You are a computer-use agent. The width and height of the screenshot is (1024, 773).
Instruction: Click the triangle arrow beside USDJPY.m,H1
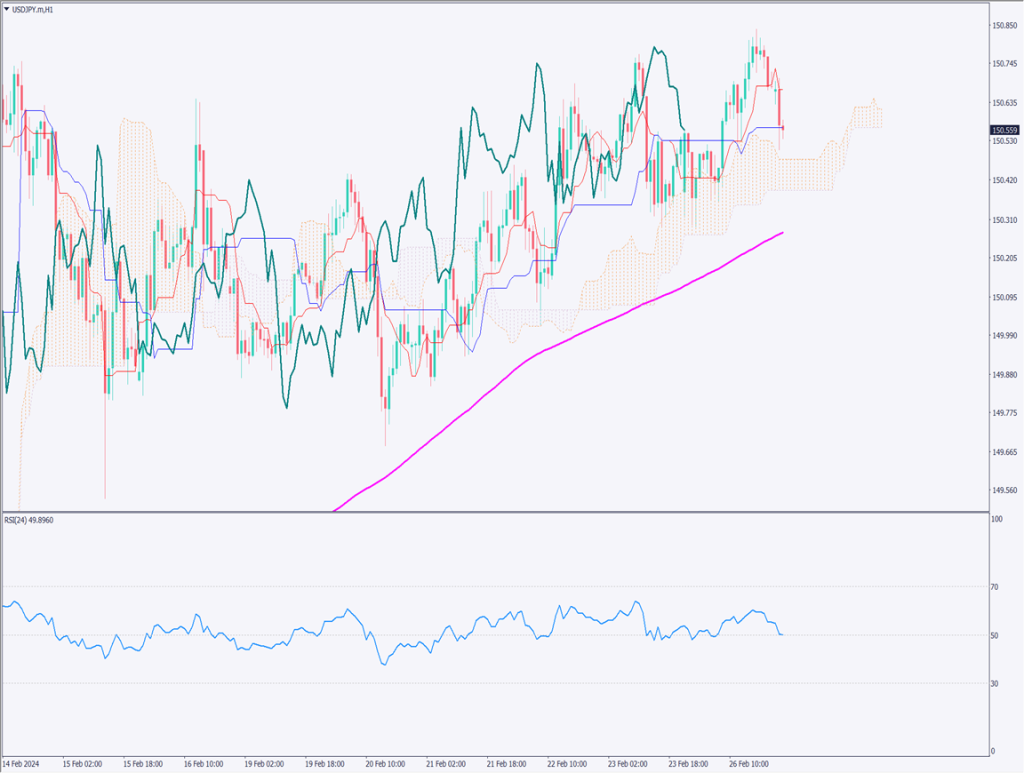coord(7,9)
